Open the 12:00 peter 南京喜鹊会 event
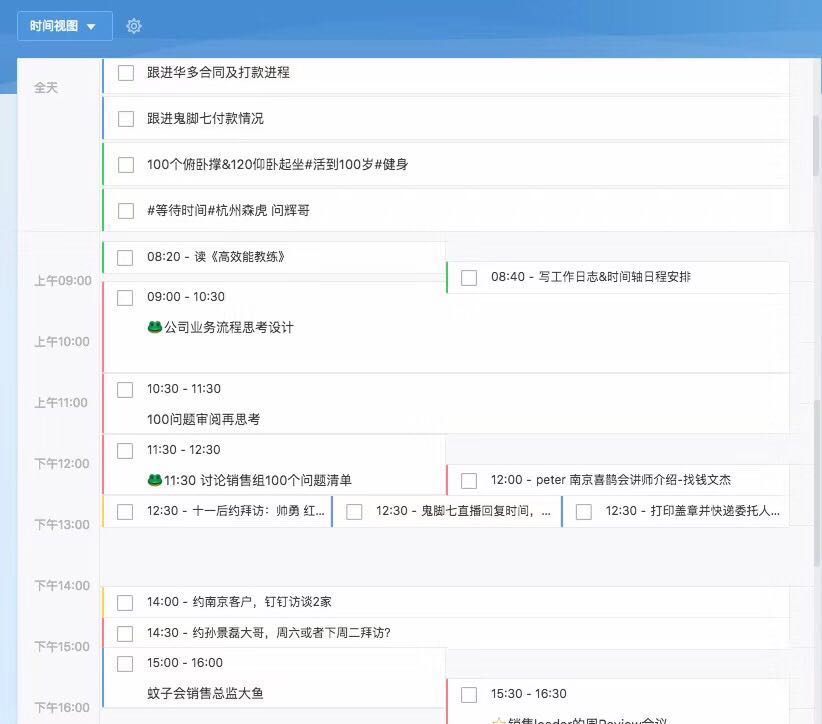The width and height of the screenshot is (822, 724). coord(610,480)
